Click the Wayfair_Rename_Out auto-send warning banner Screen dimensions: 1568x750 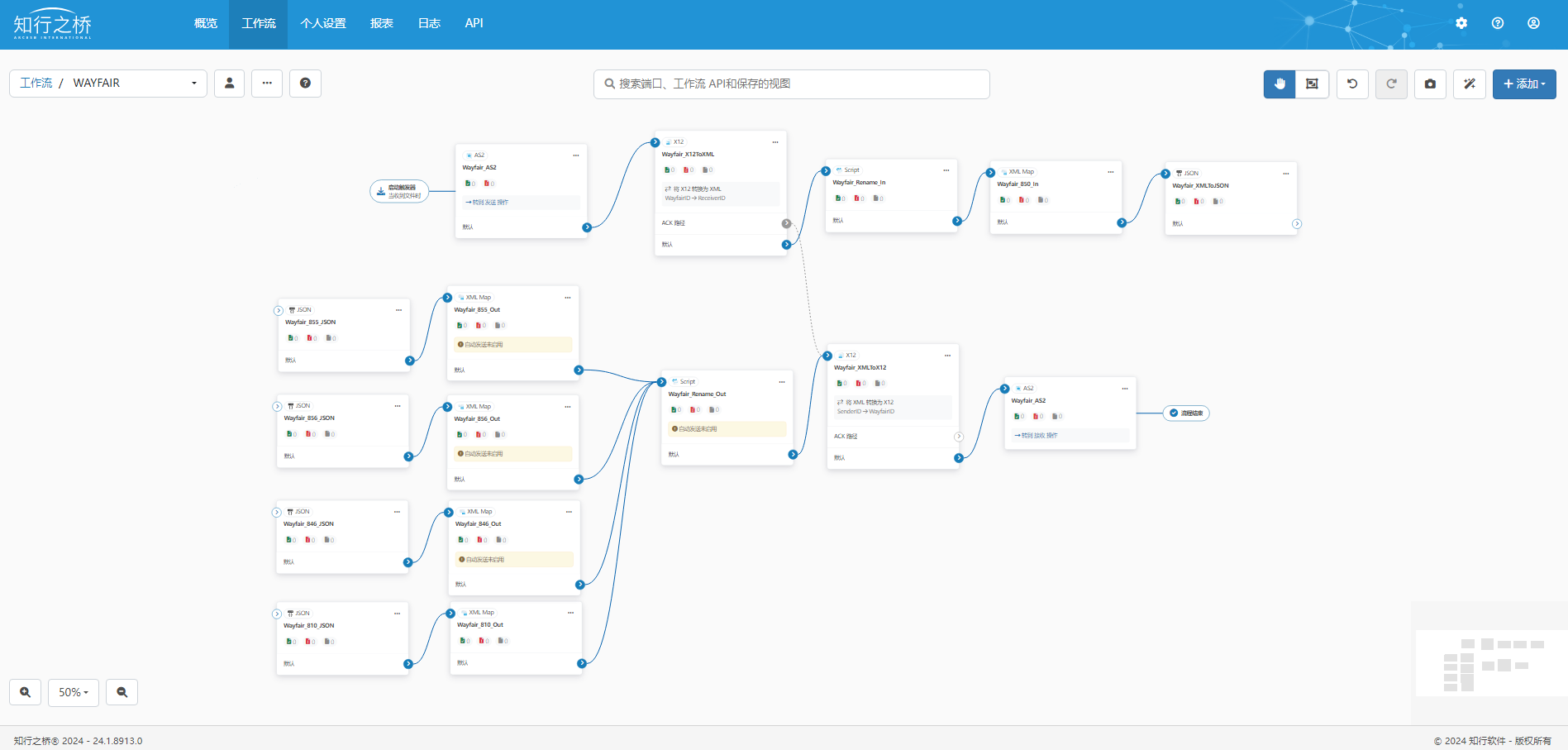(x=727, y=429)
